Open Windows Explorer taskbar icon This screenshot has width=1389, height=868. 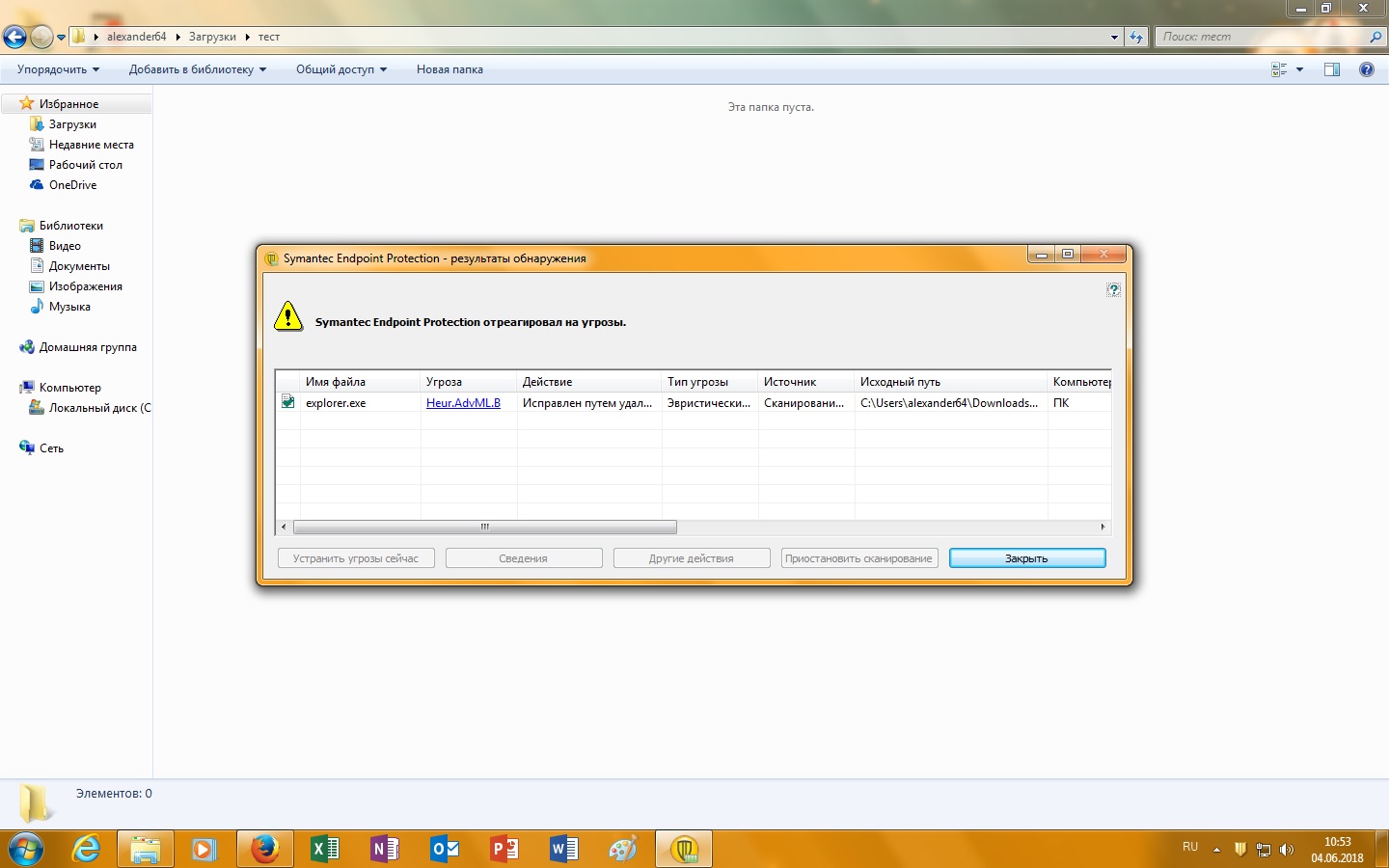[146, 849]
